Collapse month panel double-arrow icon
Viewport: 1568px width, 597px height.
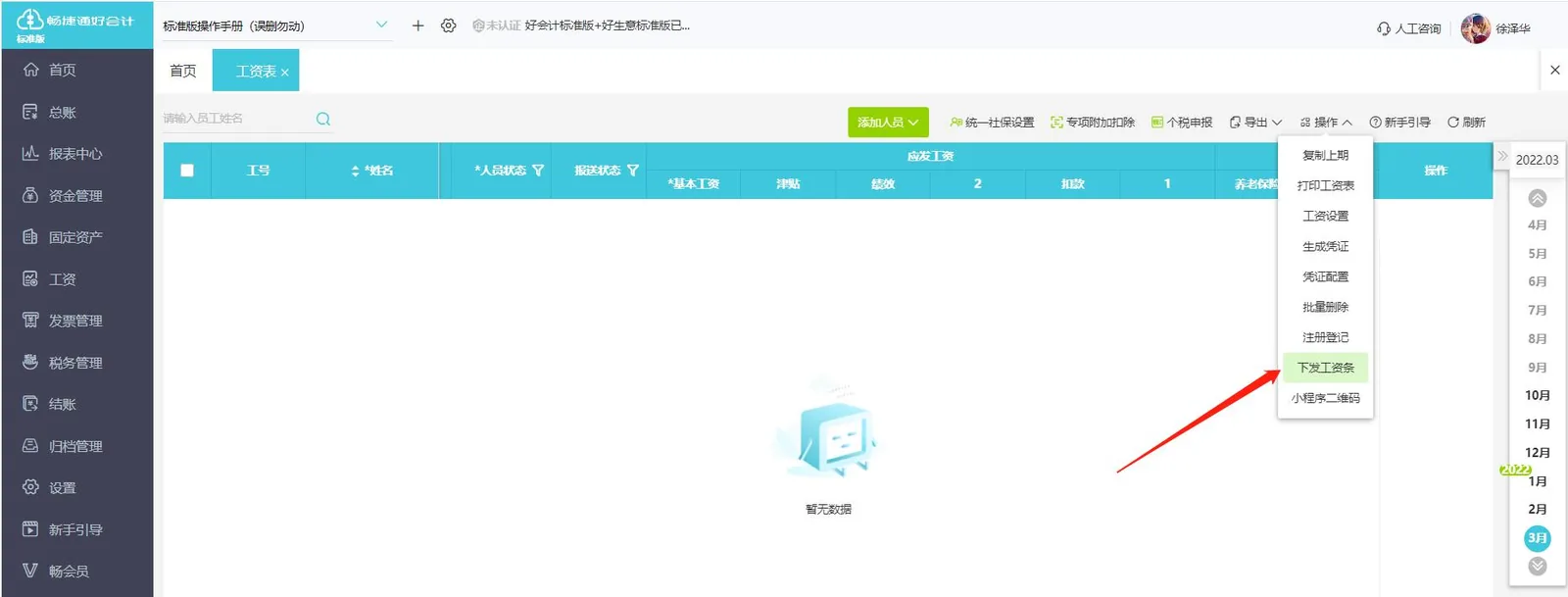point(1502,156)
